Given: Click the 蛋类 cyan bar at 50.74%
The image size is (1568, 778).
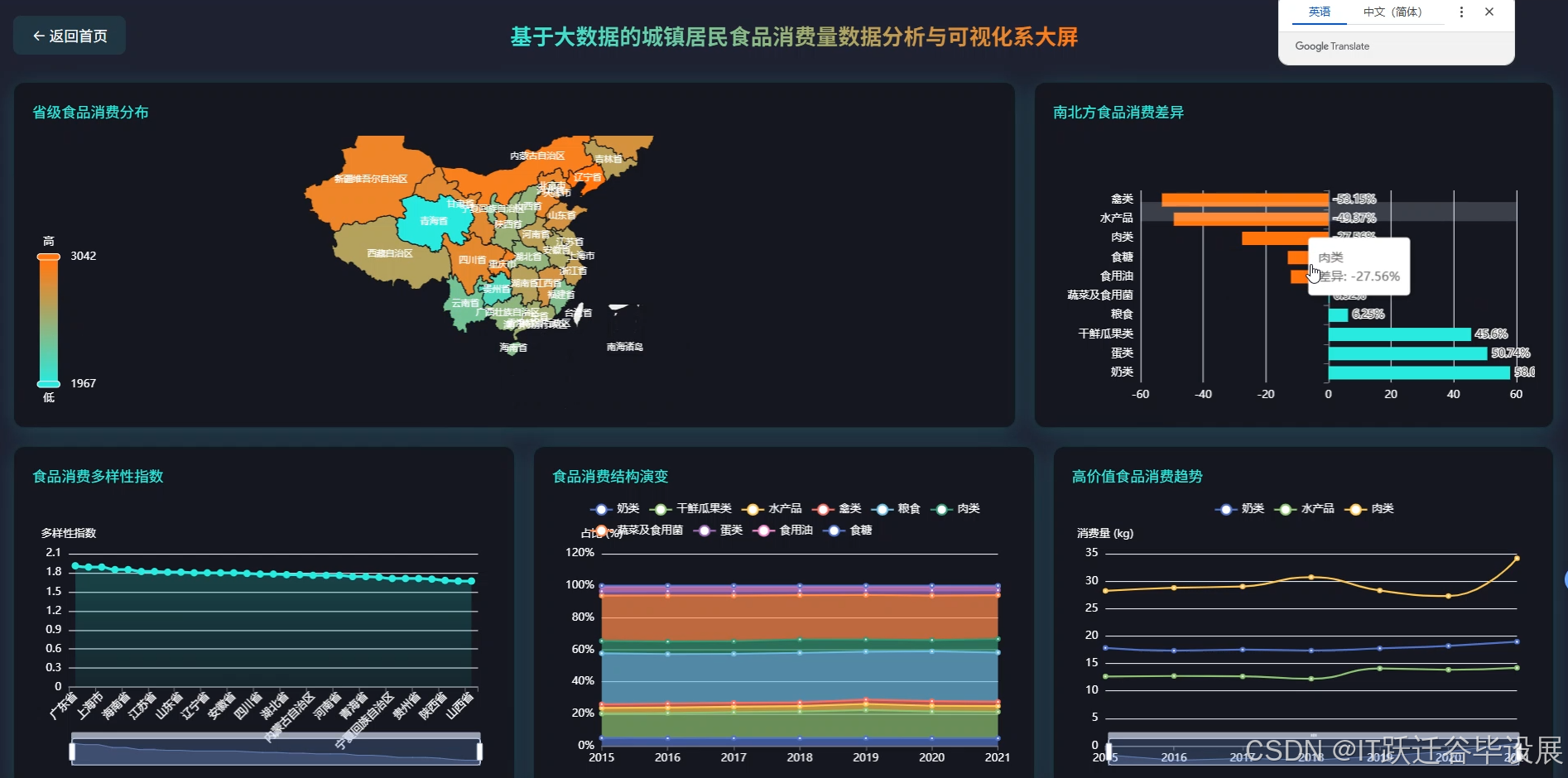Looking at the screenshot, I should (x=1408, y=353).
